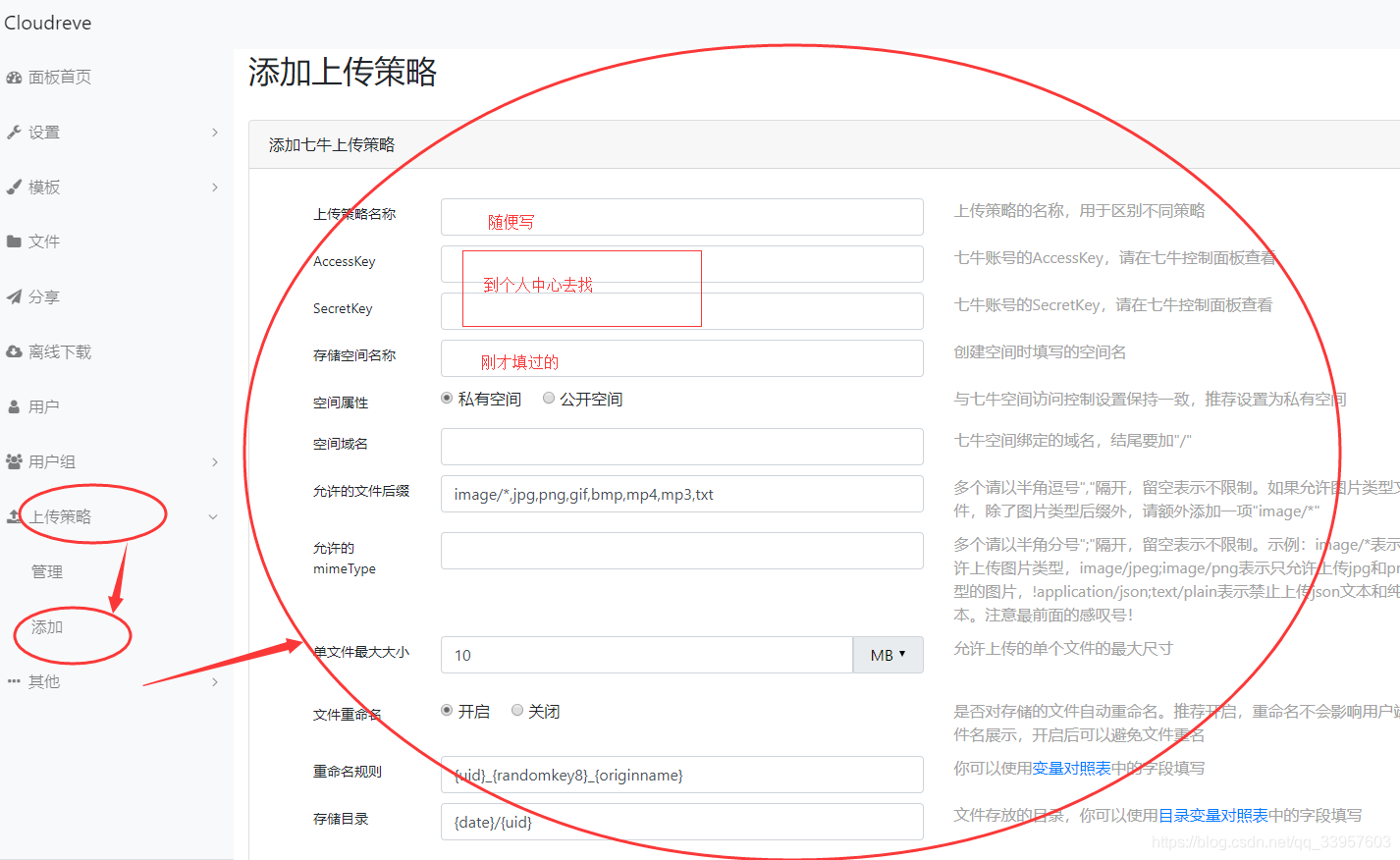
Task: Focus the 允许的文件后缀 input field
Action: click(682, 494)
